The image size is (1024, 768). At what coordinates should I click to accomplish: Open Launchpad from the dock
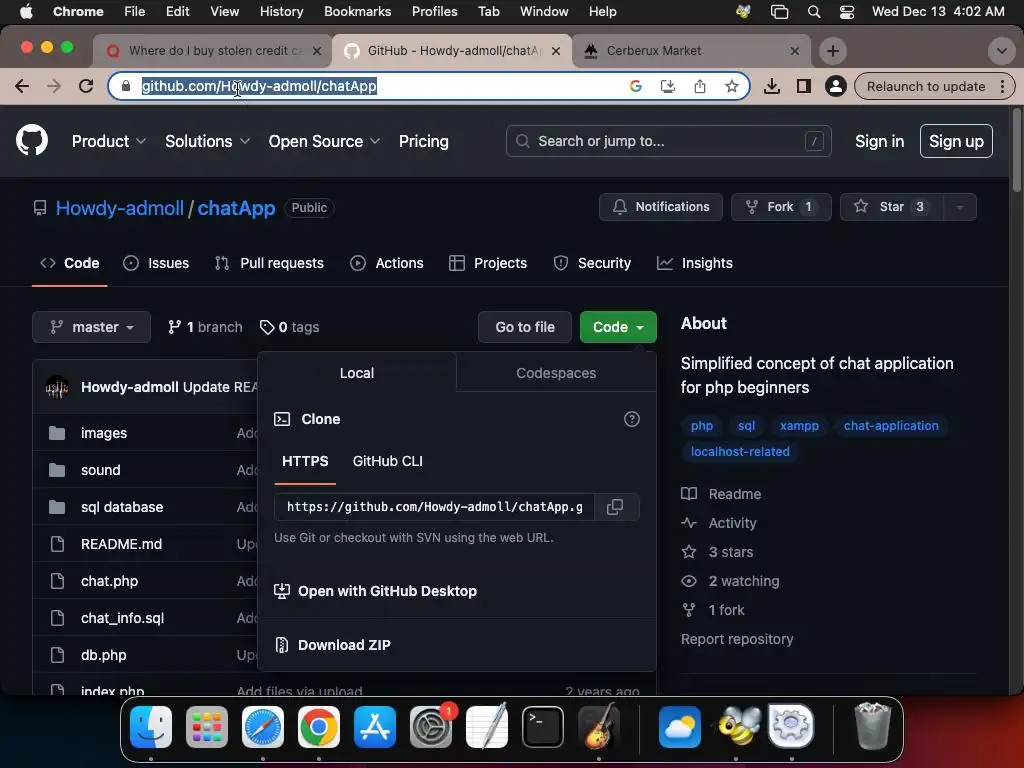click(x=207, y=727)
